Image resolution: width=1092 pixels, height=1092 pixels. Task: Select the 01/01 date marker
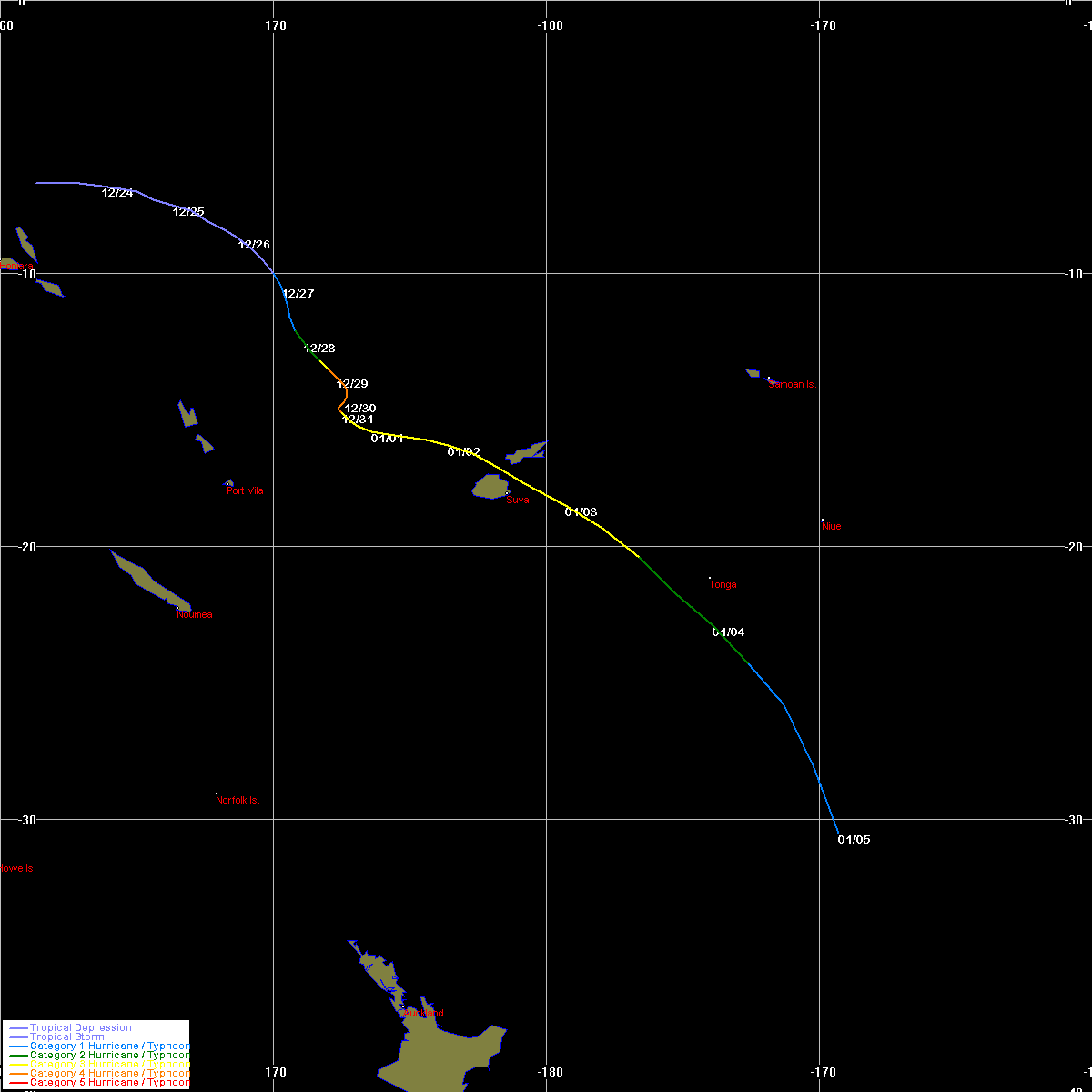pyautogui.click(x=387, y=439)
